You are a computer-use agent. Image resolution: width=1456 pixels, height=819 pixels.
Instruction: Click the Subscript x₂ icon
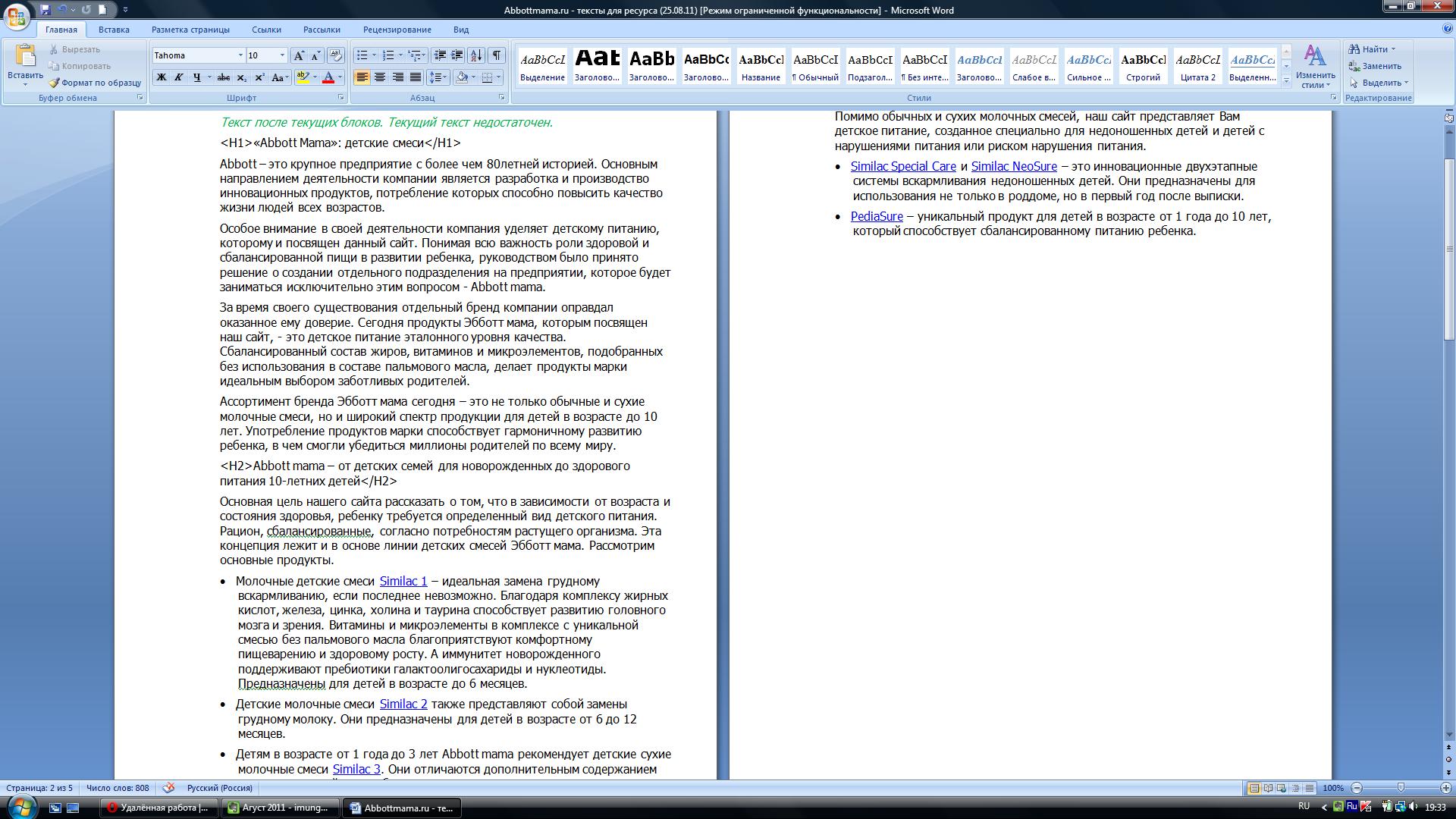[x=241, y=77]
